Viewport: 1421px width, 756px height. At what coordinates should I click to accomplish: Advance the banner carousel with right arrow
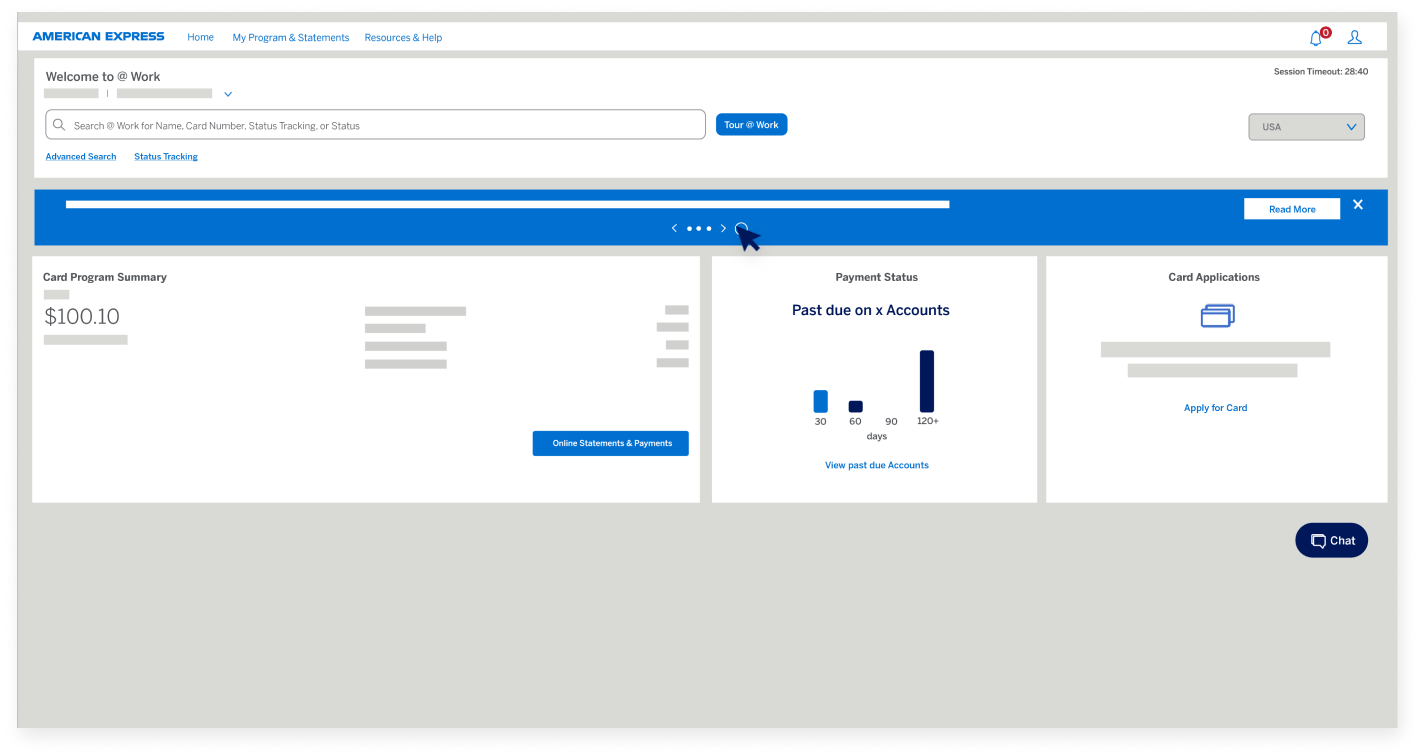coord(723,228)
